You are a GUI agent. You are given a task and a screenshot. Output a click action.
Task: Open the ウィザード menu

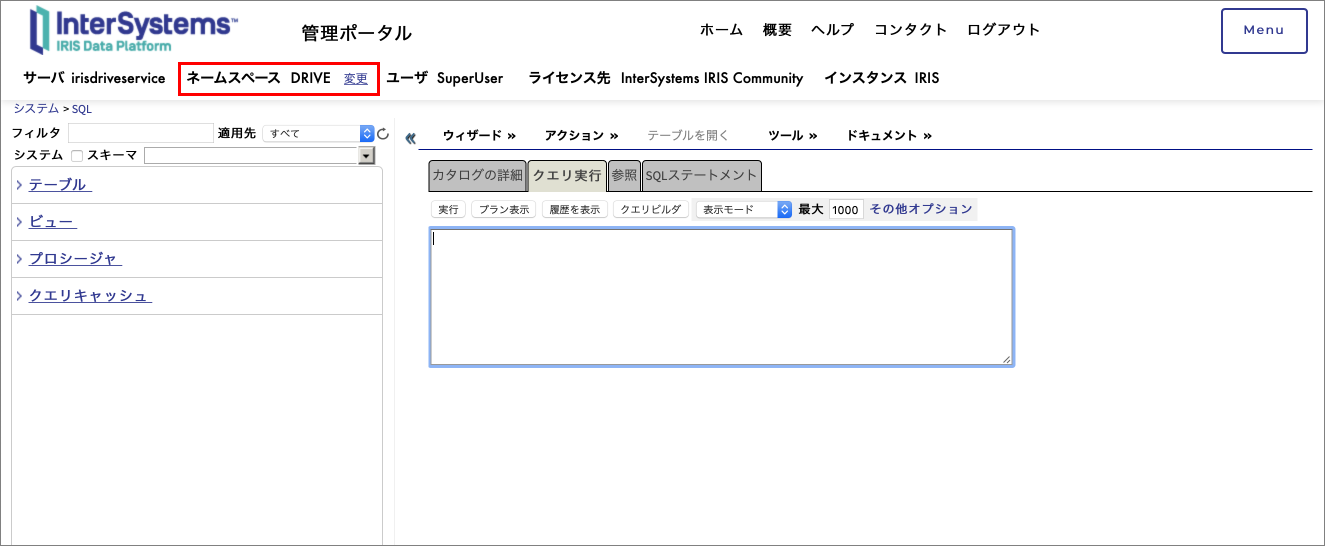point(479,135)
